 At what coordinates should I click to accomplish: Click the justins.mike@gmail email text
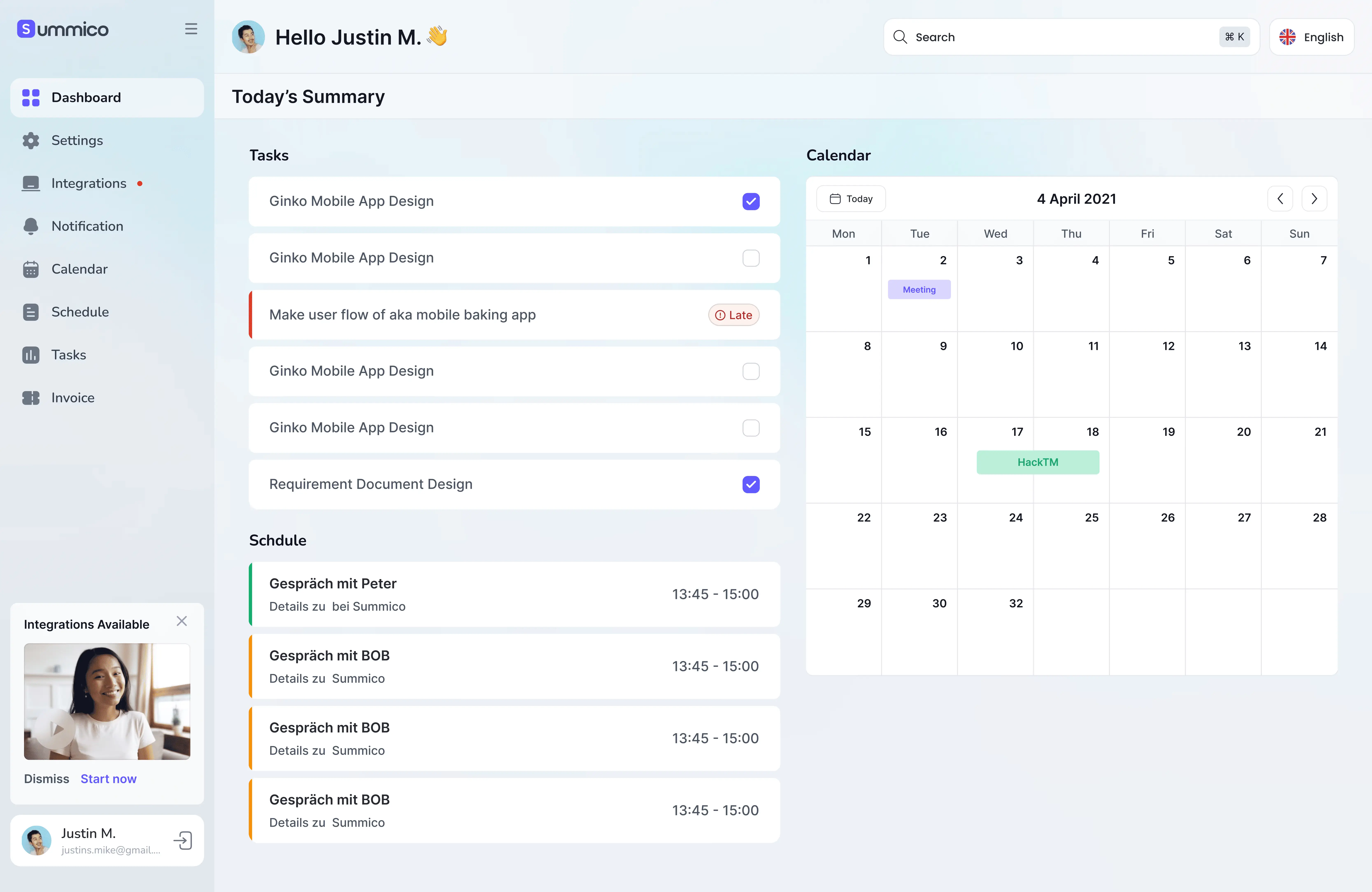coord(111,850)
